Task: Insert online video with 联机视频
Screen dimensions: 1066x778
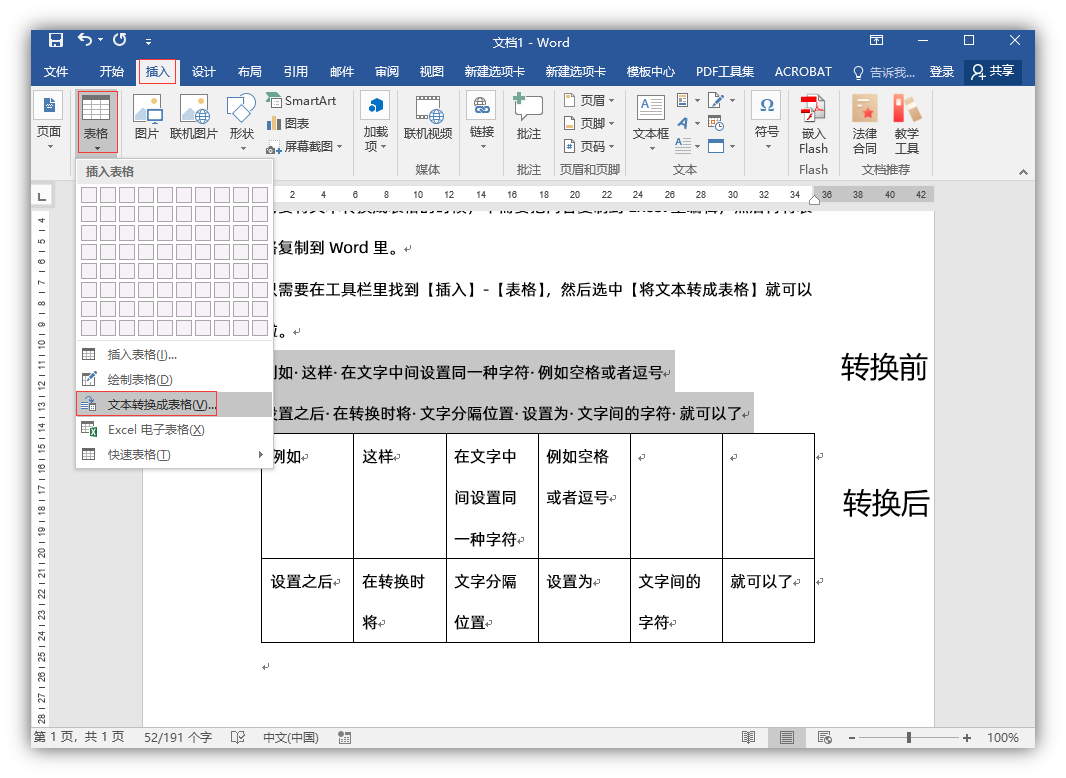Action: 428,119
